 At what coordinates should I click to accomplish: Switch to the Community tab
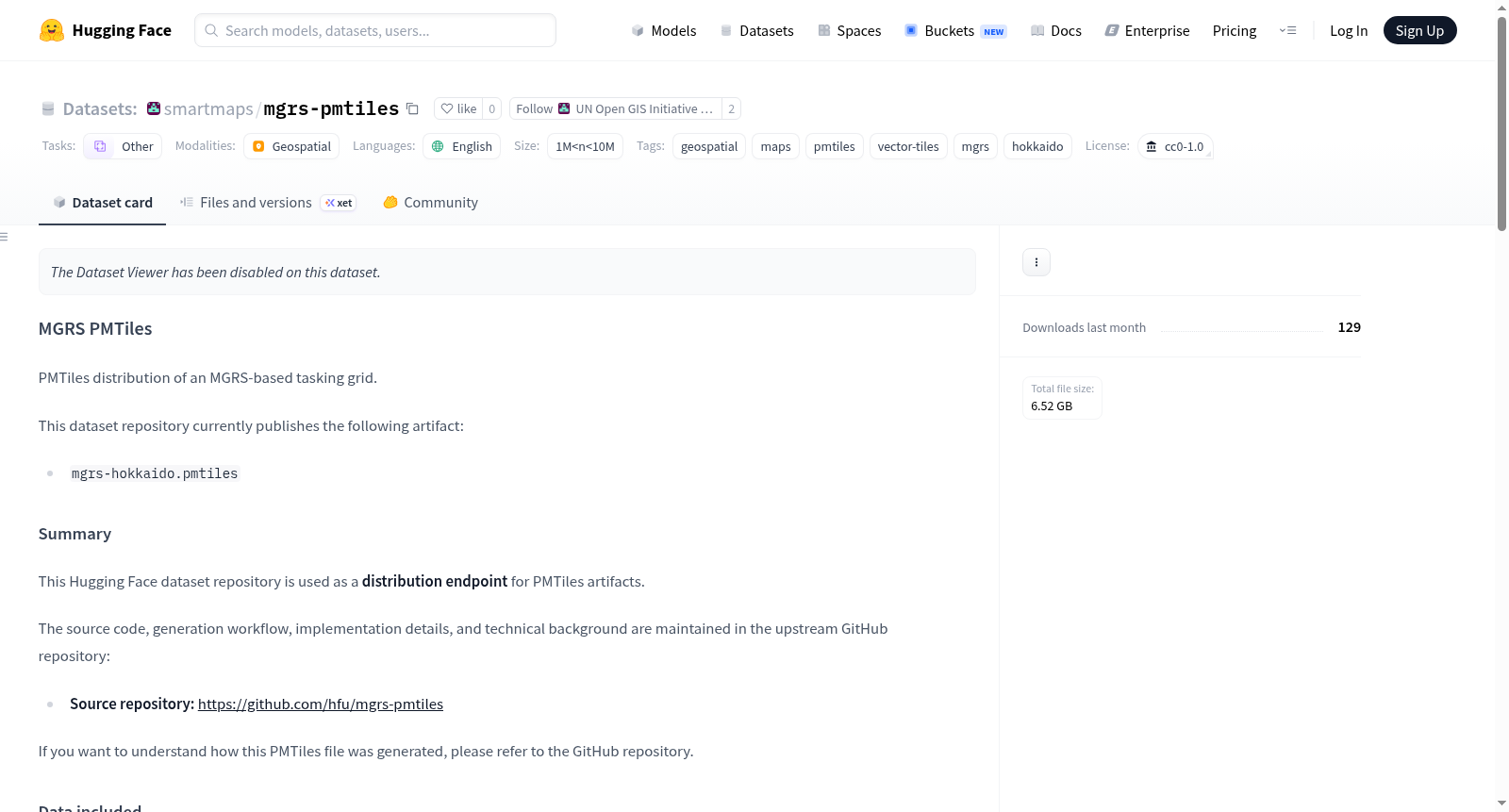pyautogui.click(x=430, y=203)
